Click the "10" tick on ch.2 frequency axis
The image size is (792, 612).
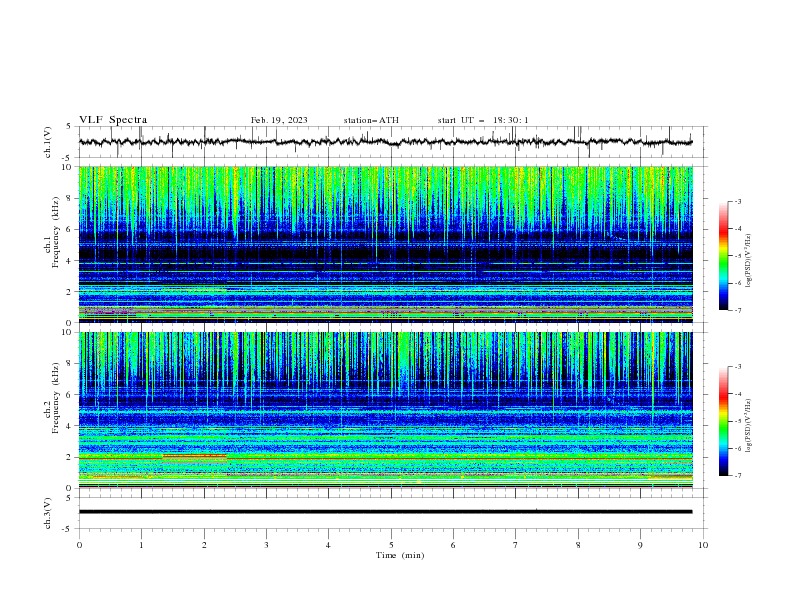[x=69, y=332]
